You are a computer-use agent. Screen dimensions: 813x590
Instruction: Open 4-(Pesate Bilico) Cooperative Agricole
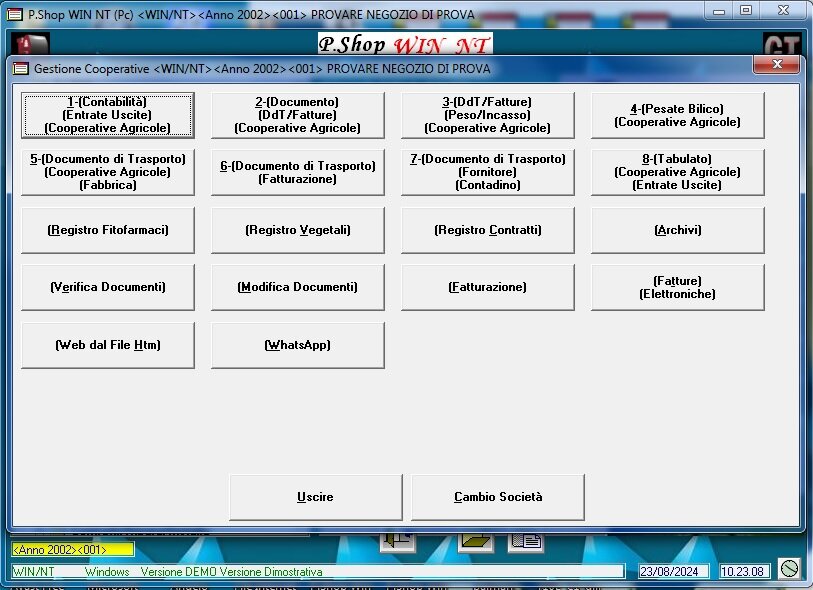[677, 115]
